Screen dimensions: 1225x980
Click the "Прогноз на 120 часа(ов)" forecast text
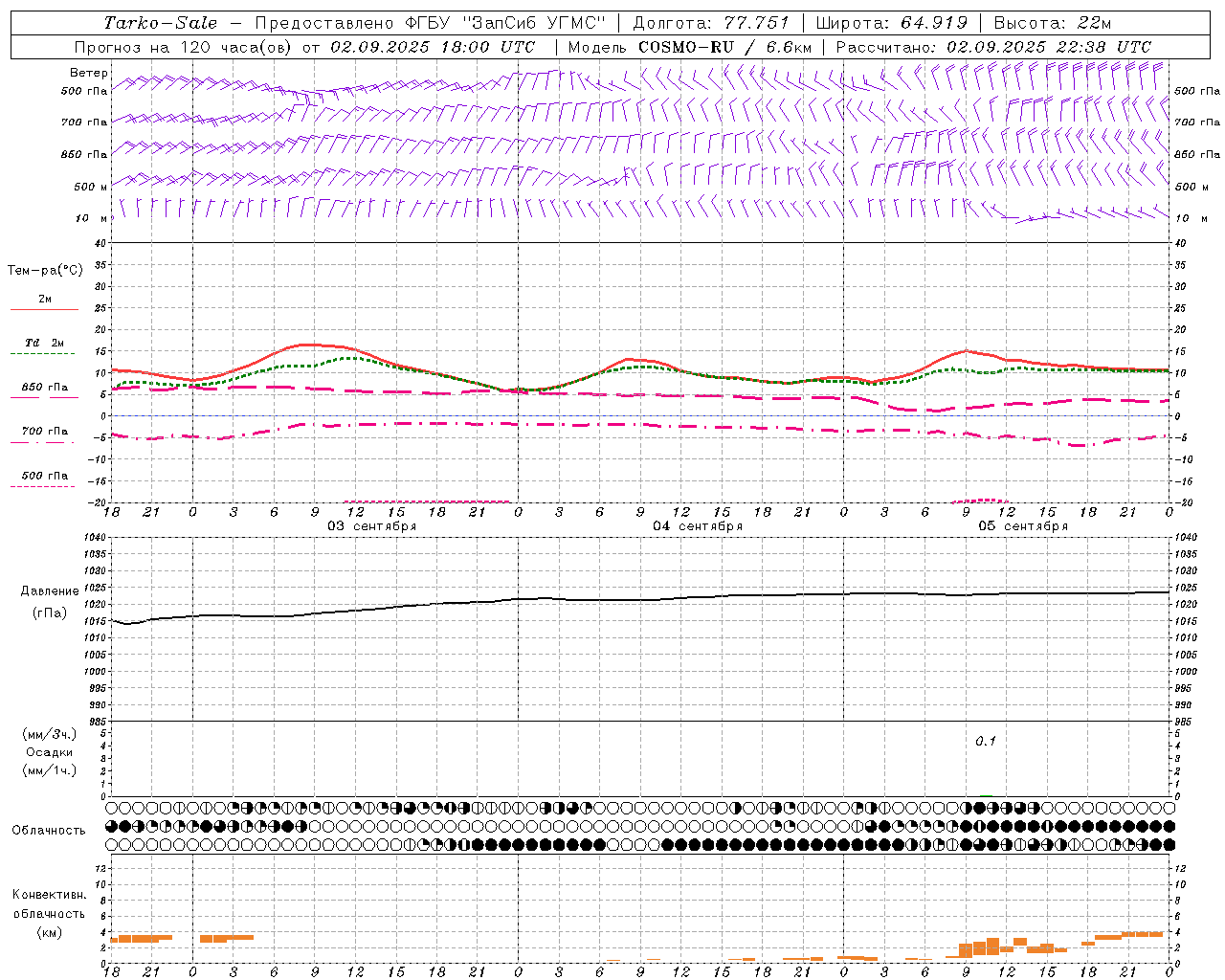[x=185, y=47]
